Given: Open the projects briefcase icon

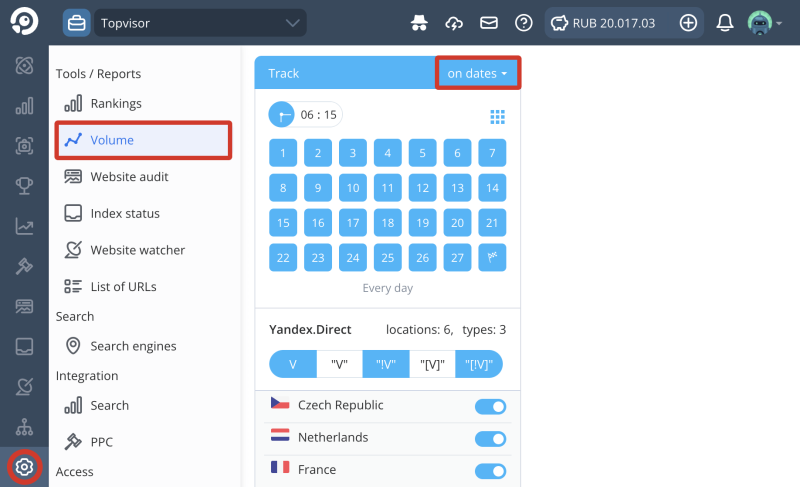Looking at the screenshot, I should [77, 23].
